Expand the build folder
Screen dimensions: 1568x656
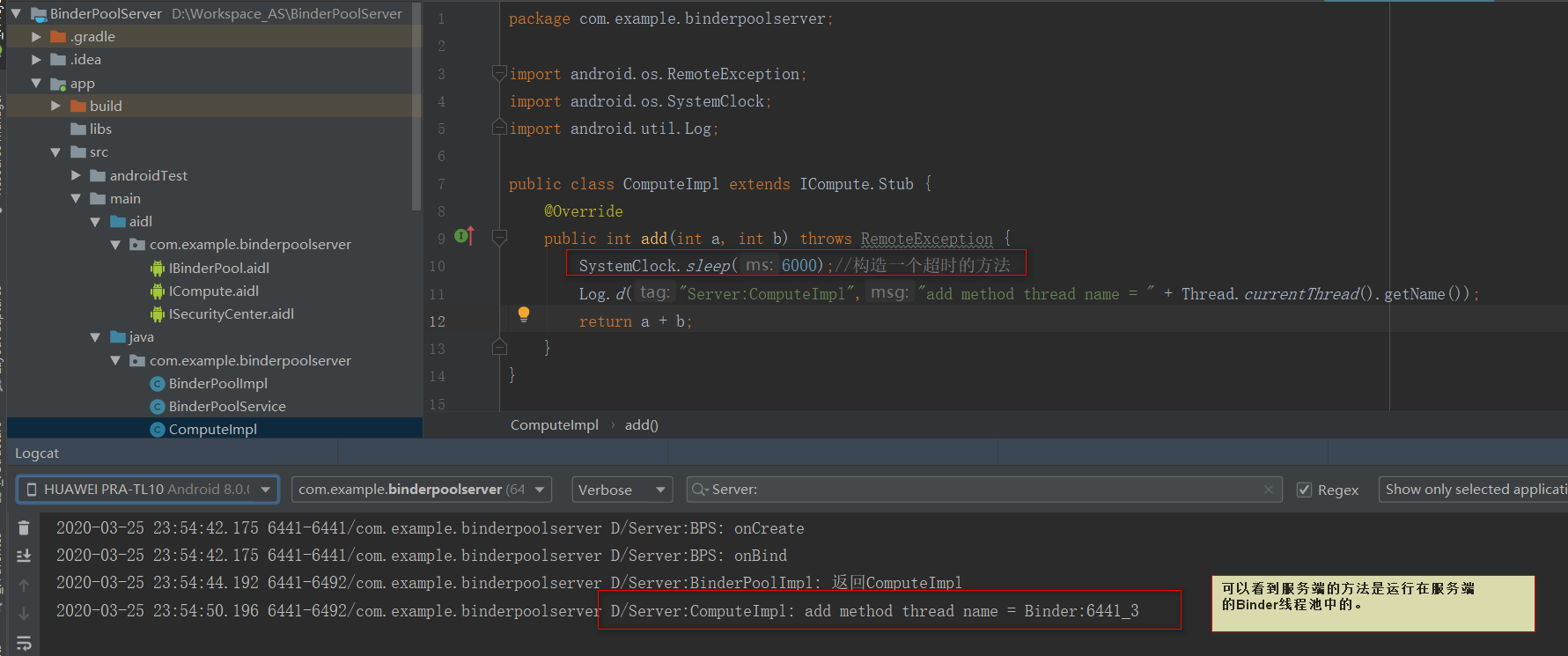56,106
